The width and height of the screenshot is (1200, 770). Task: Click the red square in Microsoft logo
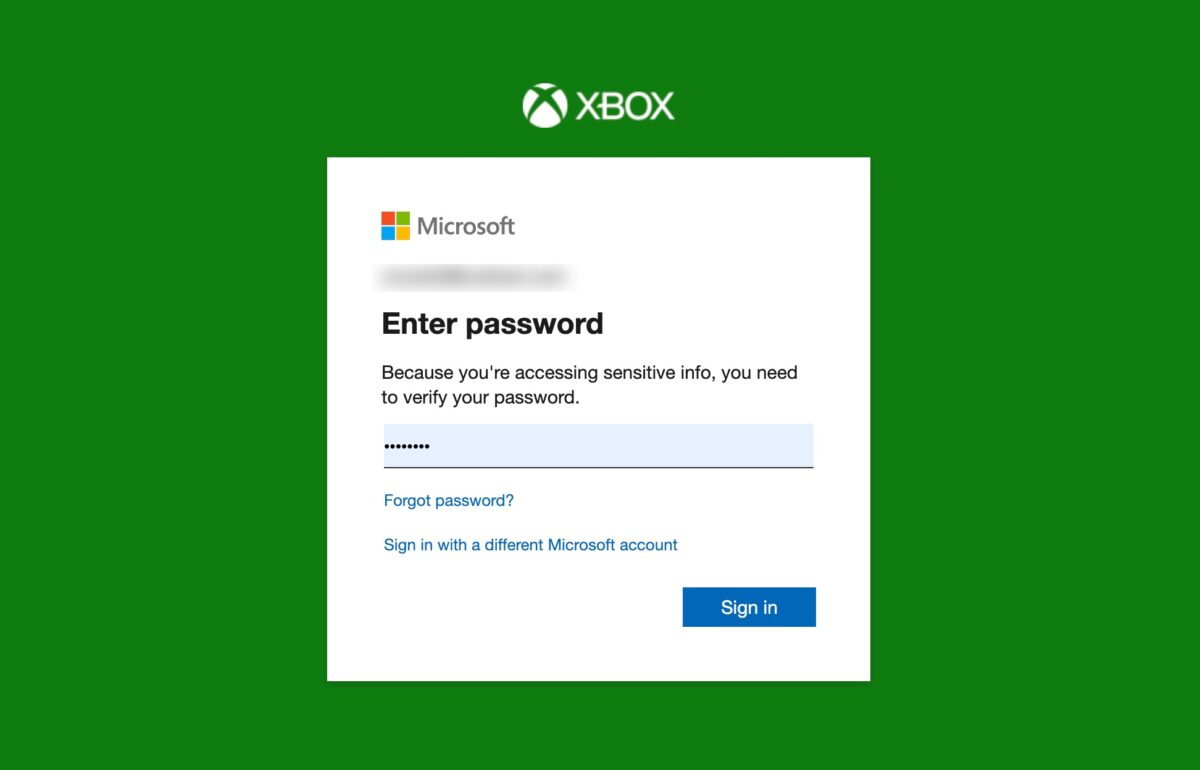pyautogui.click(x=388, y=218)
